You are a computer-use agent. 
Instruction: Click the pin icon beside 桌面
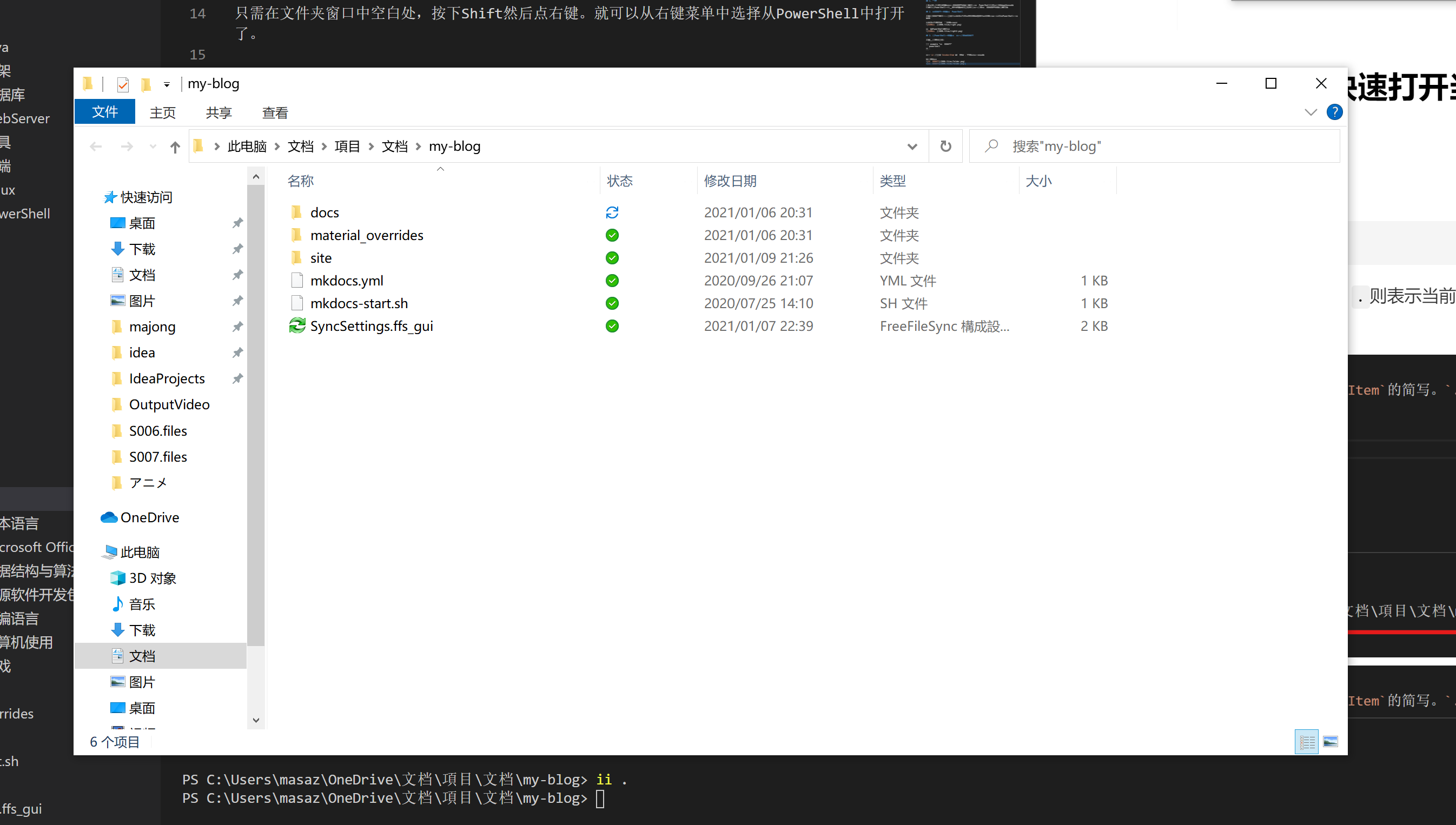tap(237, 223)
